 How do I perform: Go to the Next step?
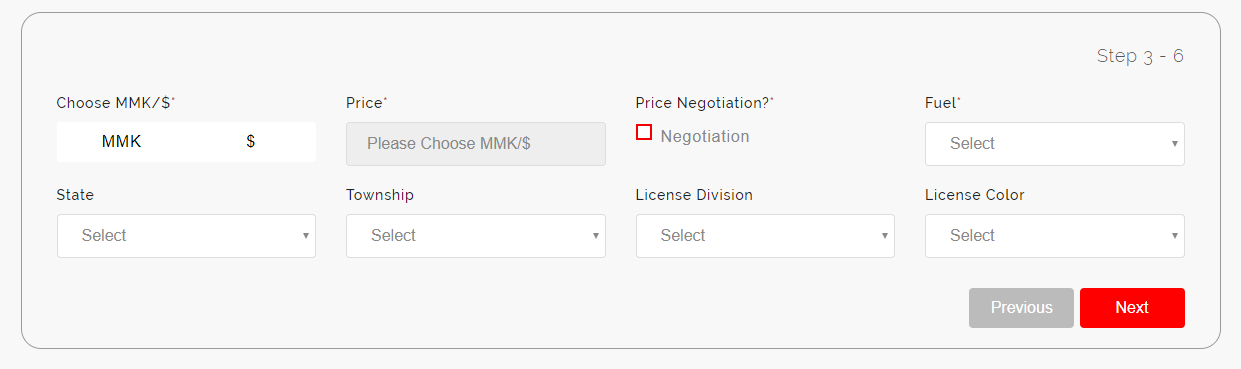pyautogui.click(x=1132, y=308)
